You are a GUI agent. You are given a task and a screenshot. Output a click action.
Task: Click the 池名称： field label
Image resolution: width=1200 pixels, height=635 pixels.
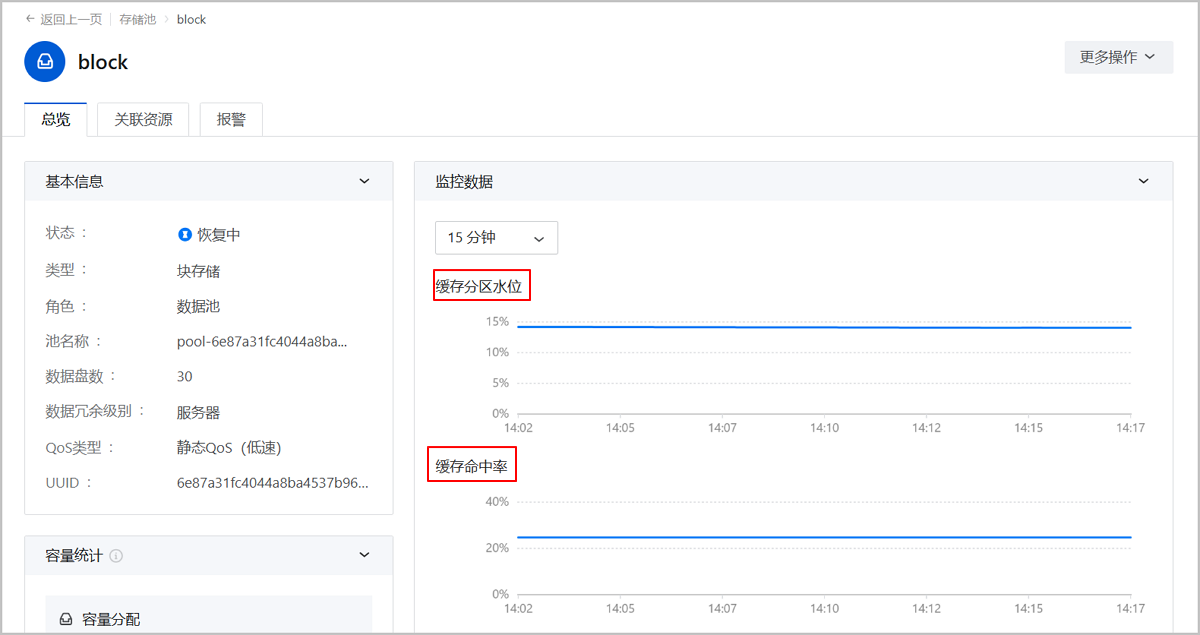pyautogui.click(x=74, y=341)
